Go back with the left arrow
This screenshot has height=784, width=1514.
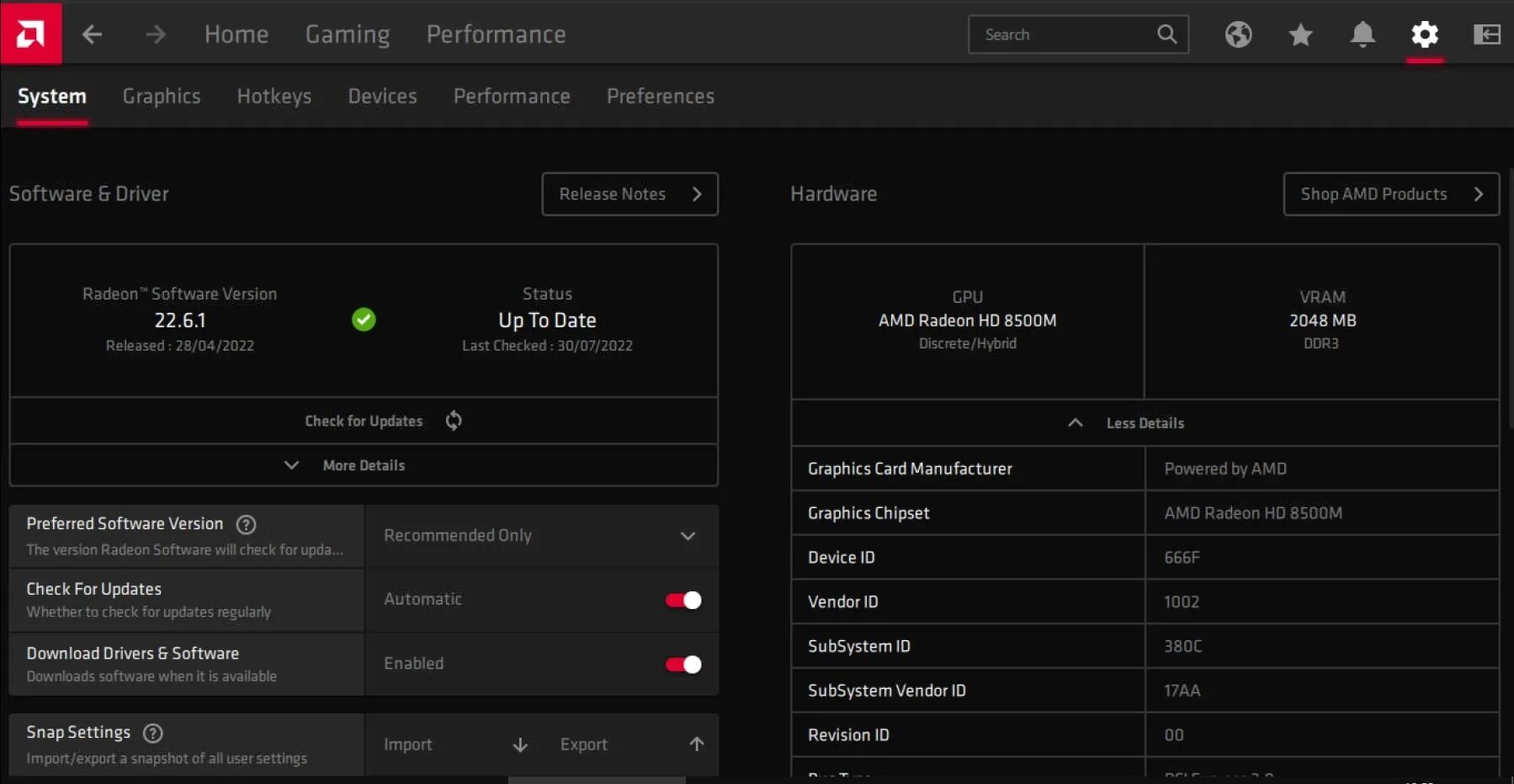coord(92,34)
